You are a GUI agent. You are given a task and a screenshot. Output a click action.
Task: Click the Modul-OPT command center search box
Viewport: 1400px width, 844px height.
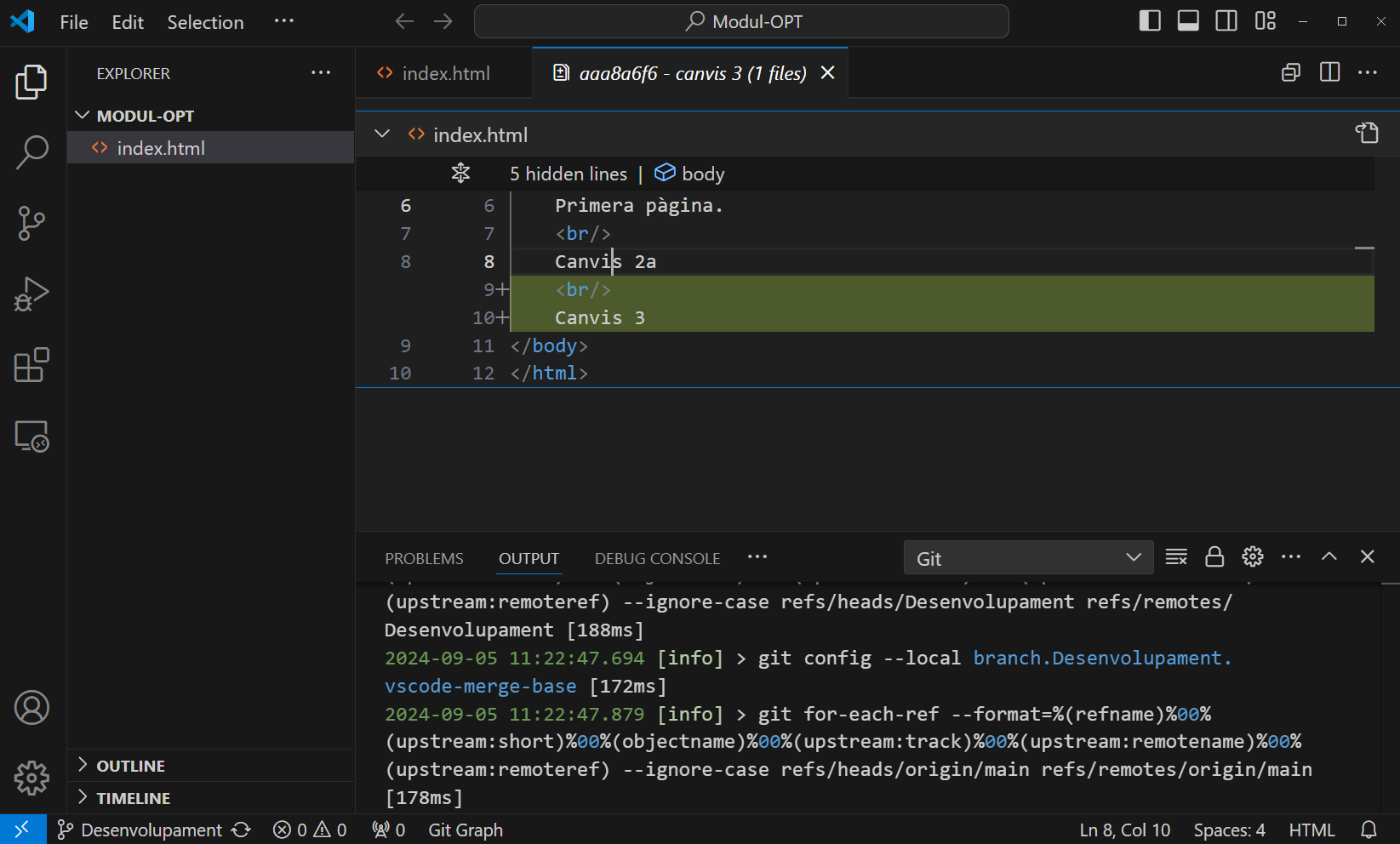click(741, 21)
